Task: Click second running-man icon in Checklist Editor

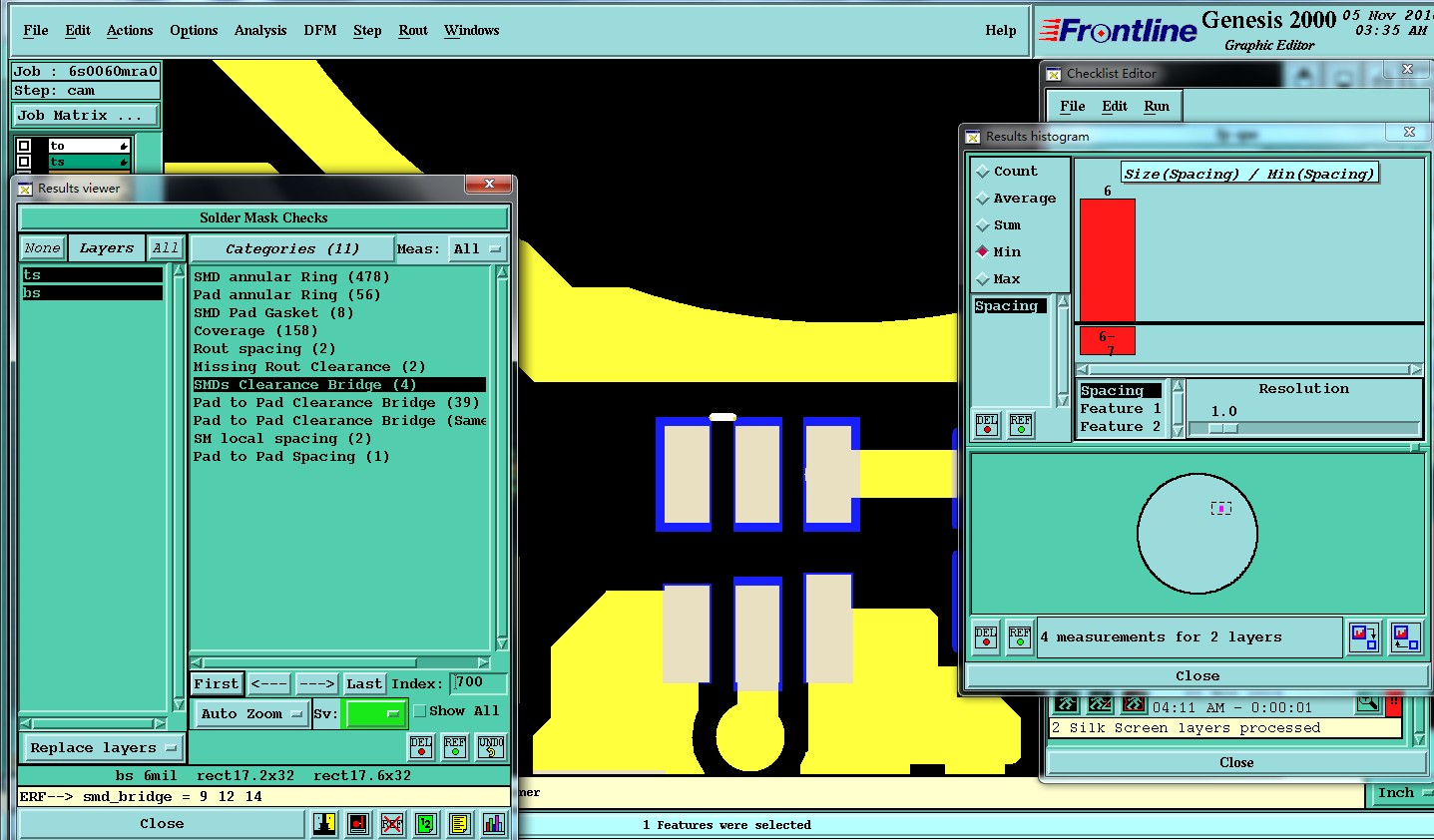Action: (1100, 705)
